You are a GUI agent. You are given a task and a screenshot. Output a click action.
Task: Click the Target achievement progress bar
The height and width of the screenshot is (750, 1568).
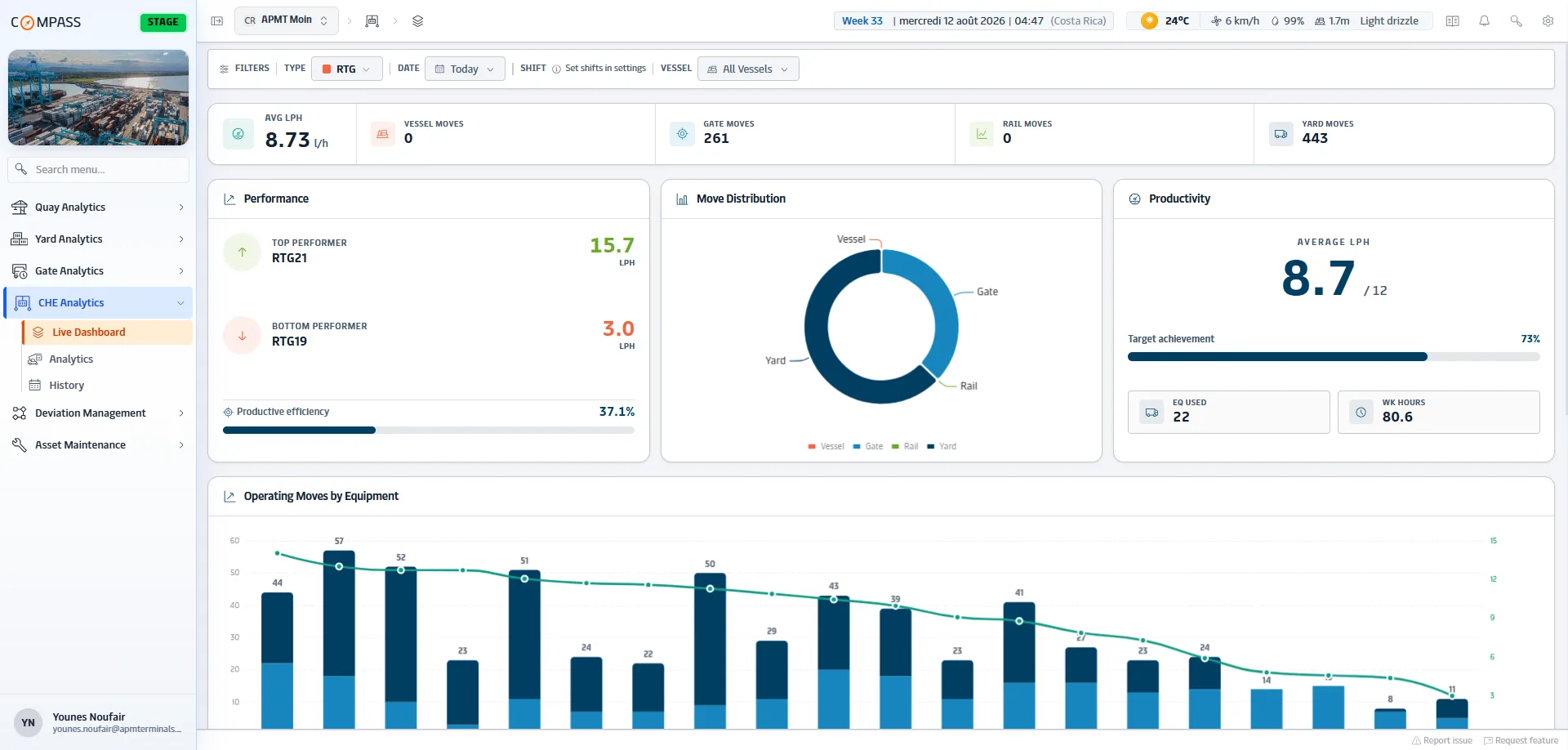pos(1334,357)
